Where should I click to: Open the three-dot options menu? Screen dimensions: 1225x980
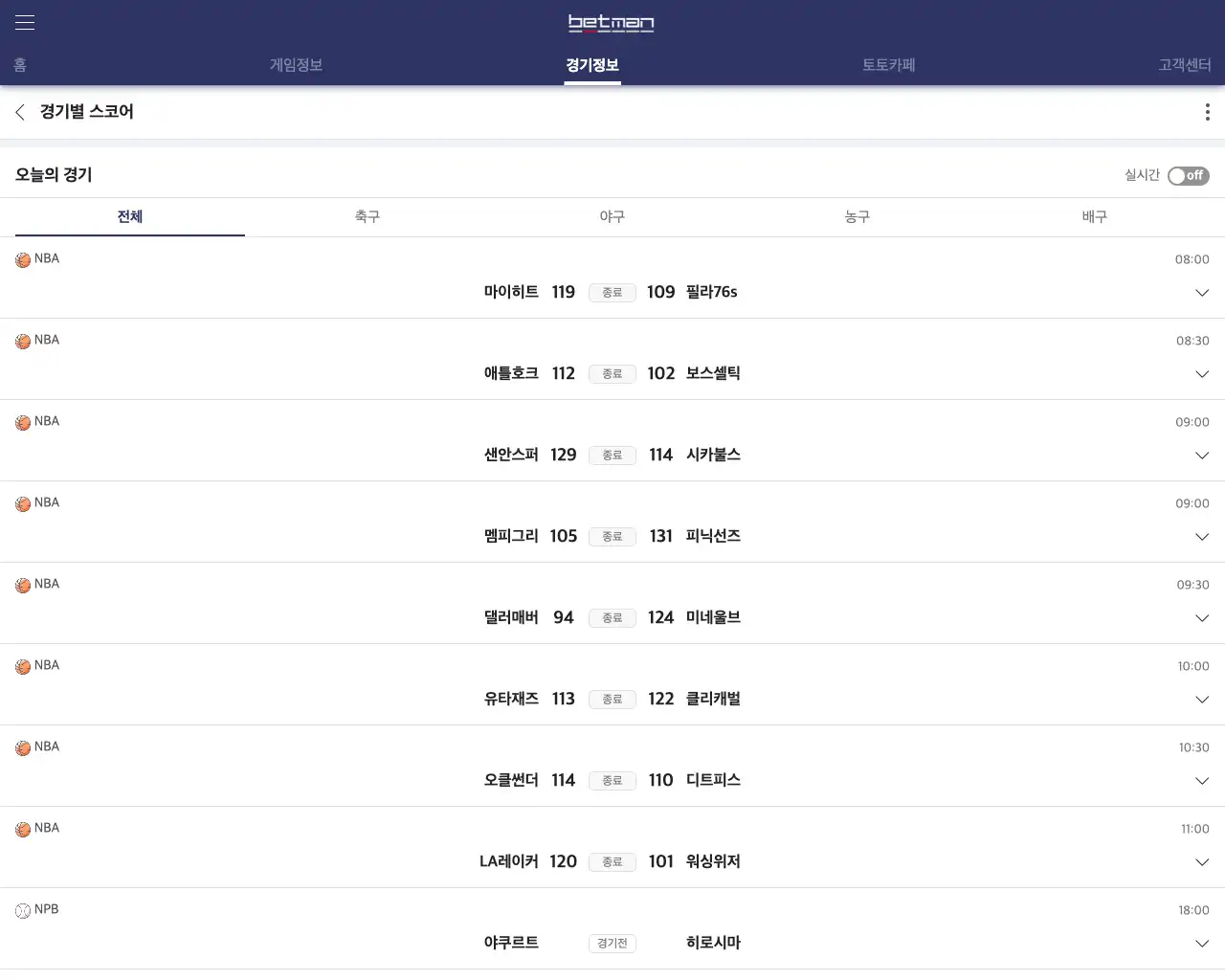coord(1207,112)
